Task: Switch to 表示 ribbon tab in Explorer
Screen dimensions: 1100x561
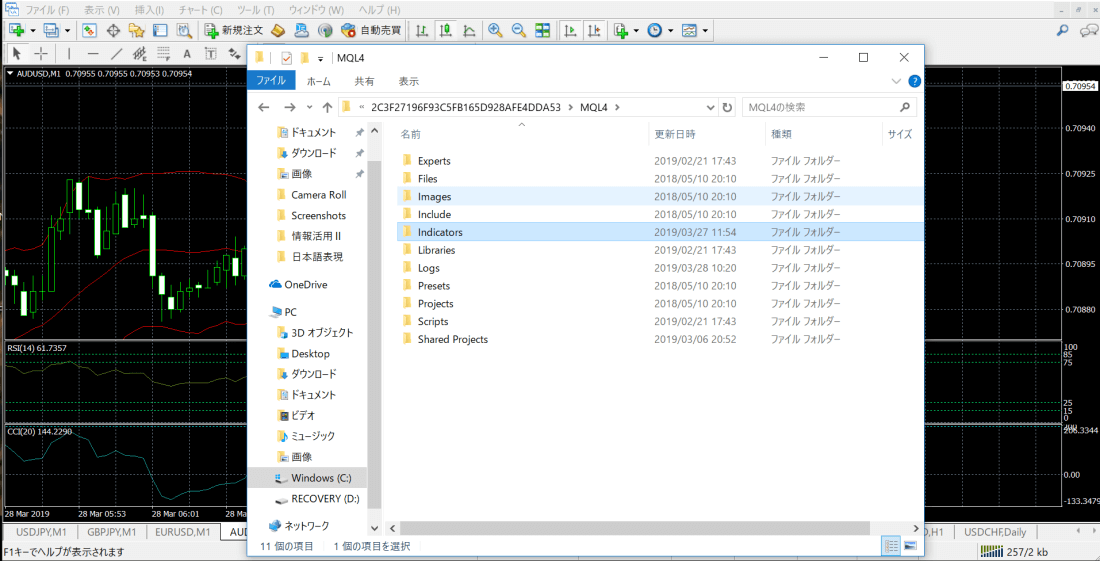Action: pos(408,81)
